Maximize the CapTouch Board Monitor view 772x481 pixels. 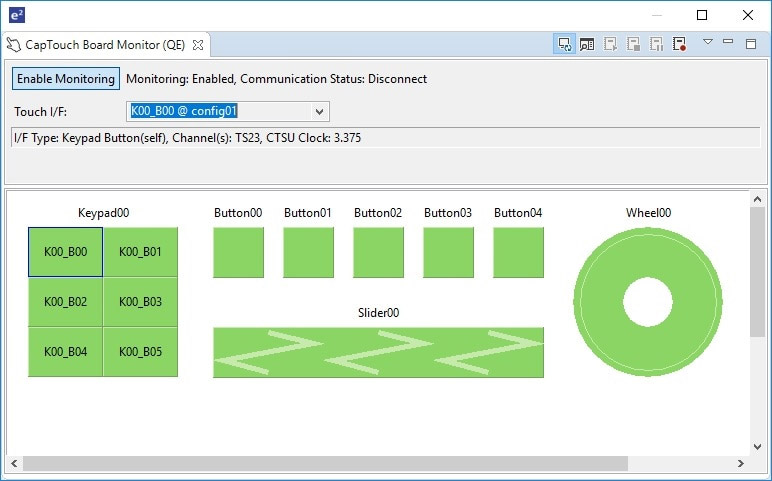point(751,44)
